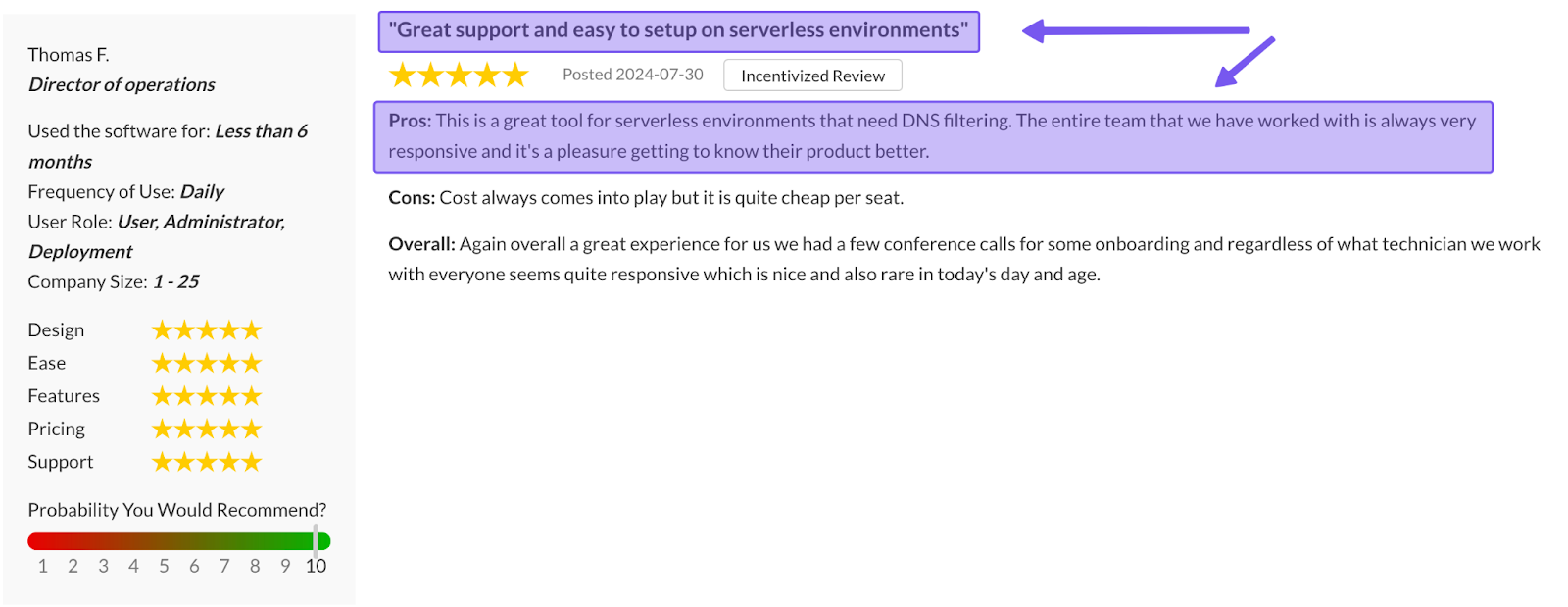Click reviewer name Thomas F.
This screenshot has width=1568, height=607.
pos(69,55)
